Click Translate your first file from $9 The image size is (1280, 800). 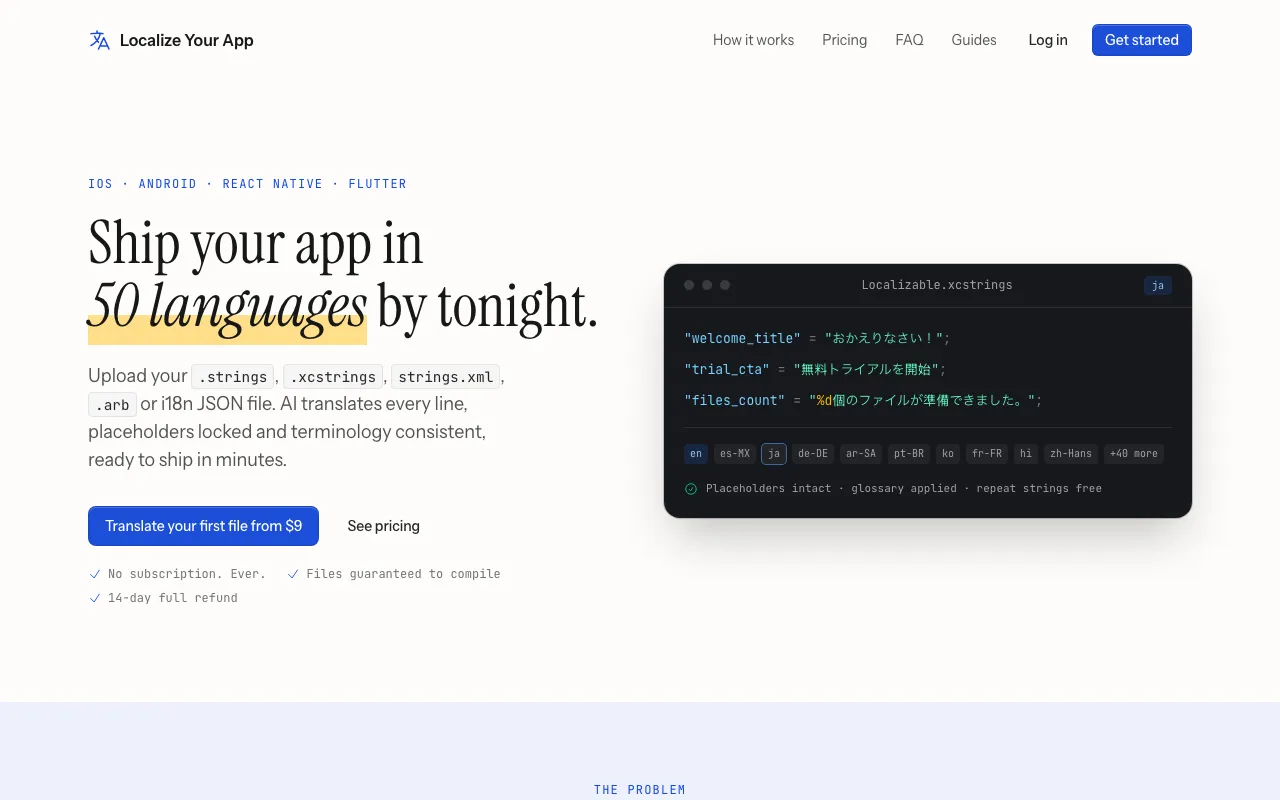coord(203,526)
